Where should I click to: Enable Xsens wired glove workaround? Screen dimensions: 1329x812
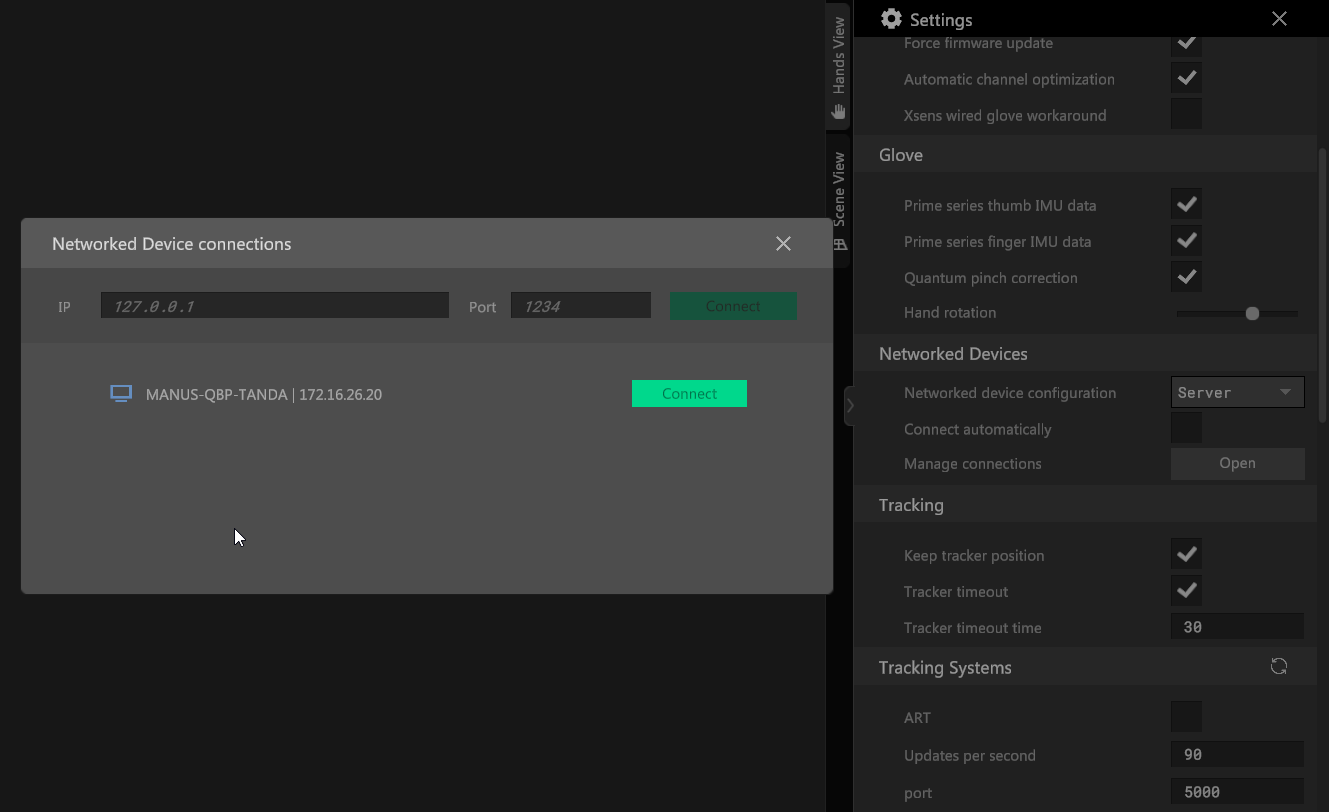coord(1186,115)
